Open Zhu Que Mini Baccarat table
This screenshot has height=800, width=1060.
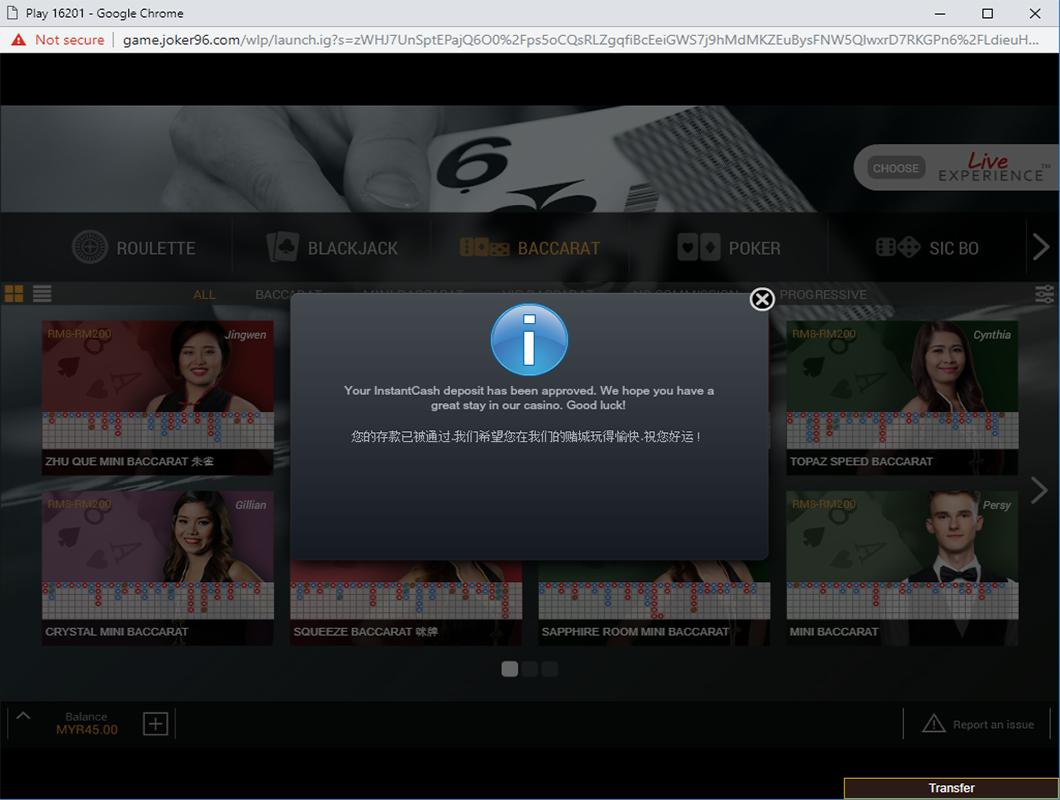point(157,396)
